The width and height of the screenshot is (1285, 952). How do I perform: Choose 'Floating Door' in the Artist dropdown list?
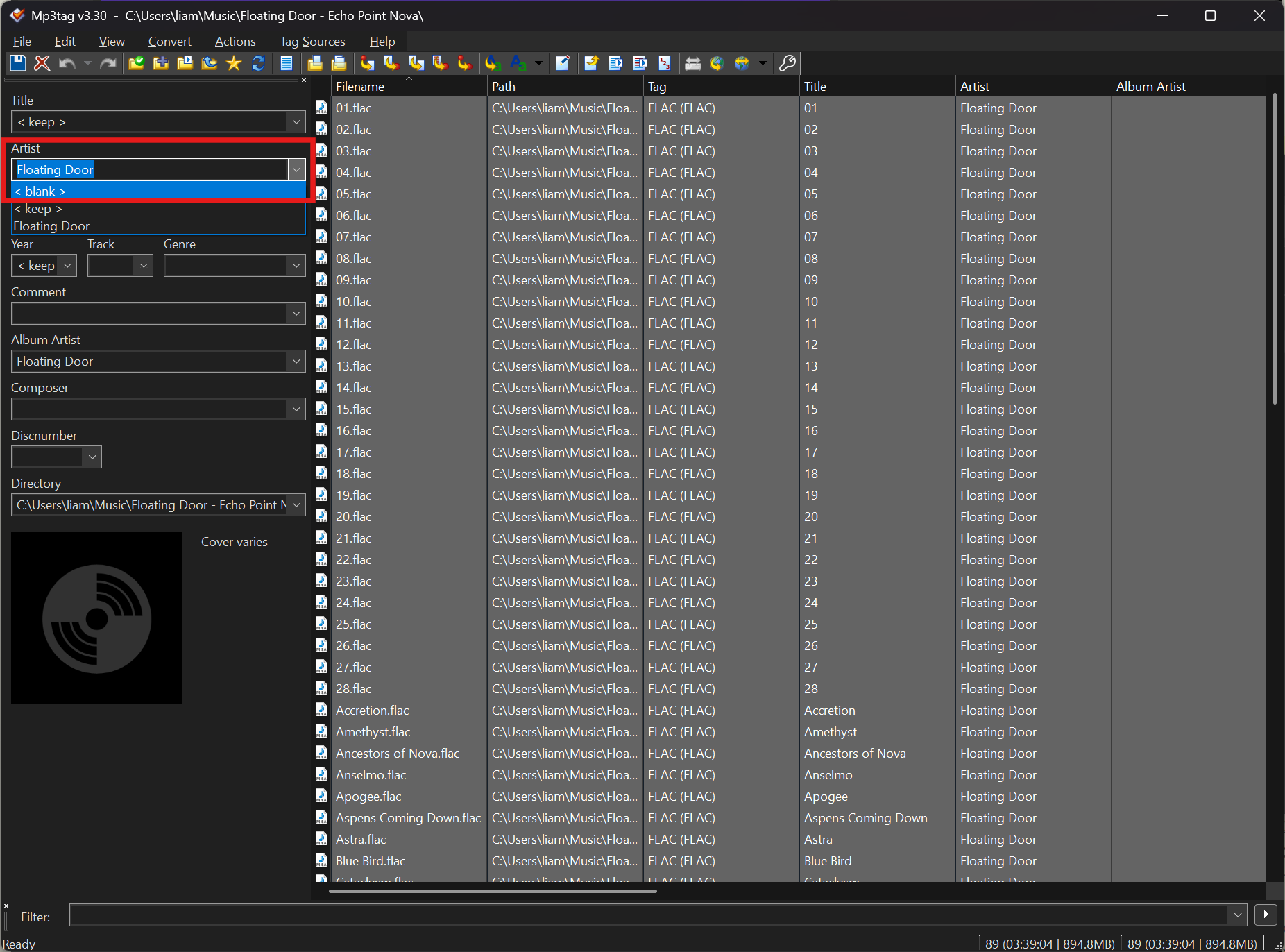pyautogui.click(x=159, y=226)
